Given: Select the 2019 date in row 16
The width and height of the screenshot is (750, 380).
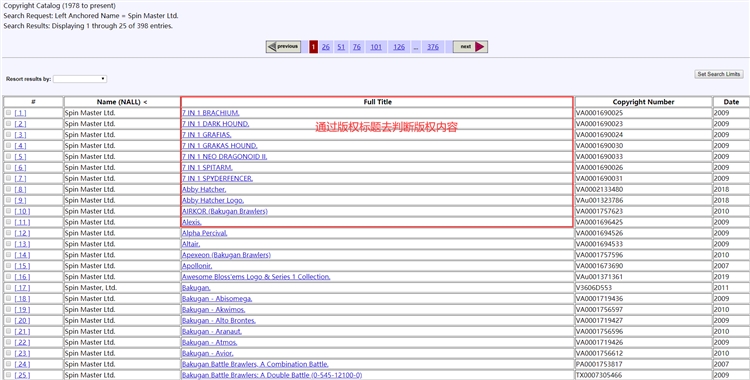Looking at the screenshot, I should [x=721, y=277].
